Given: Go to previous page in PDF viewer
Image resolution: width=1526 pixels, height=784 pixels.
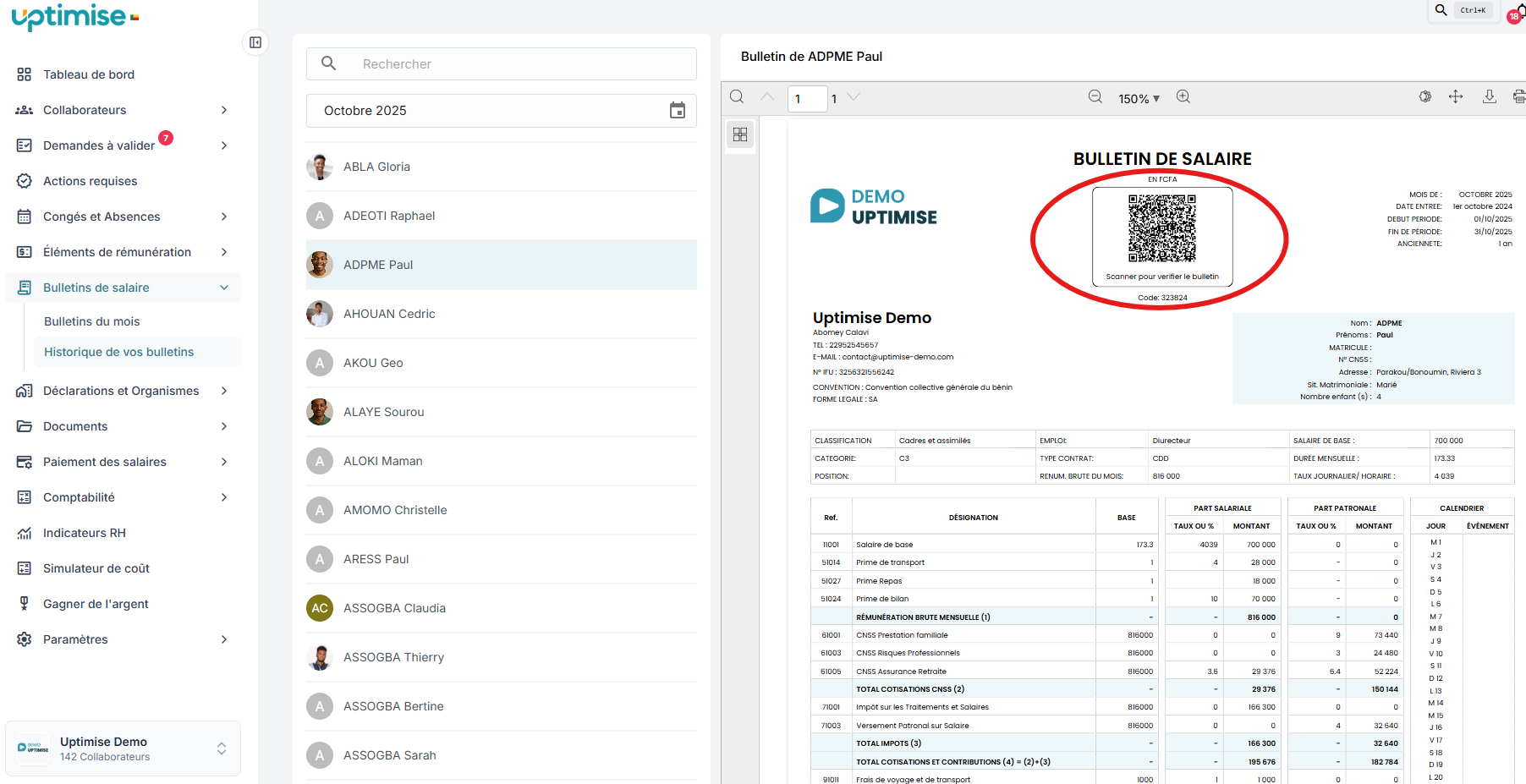Looking at the screenshot, I should click(x=767, y=97).
